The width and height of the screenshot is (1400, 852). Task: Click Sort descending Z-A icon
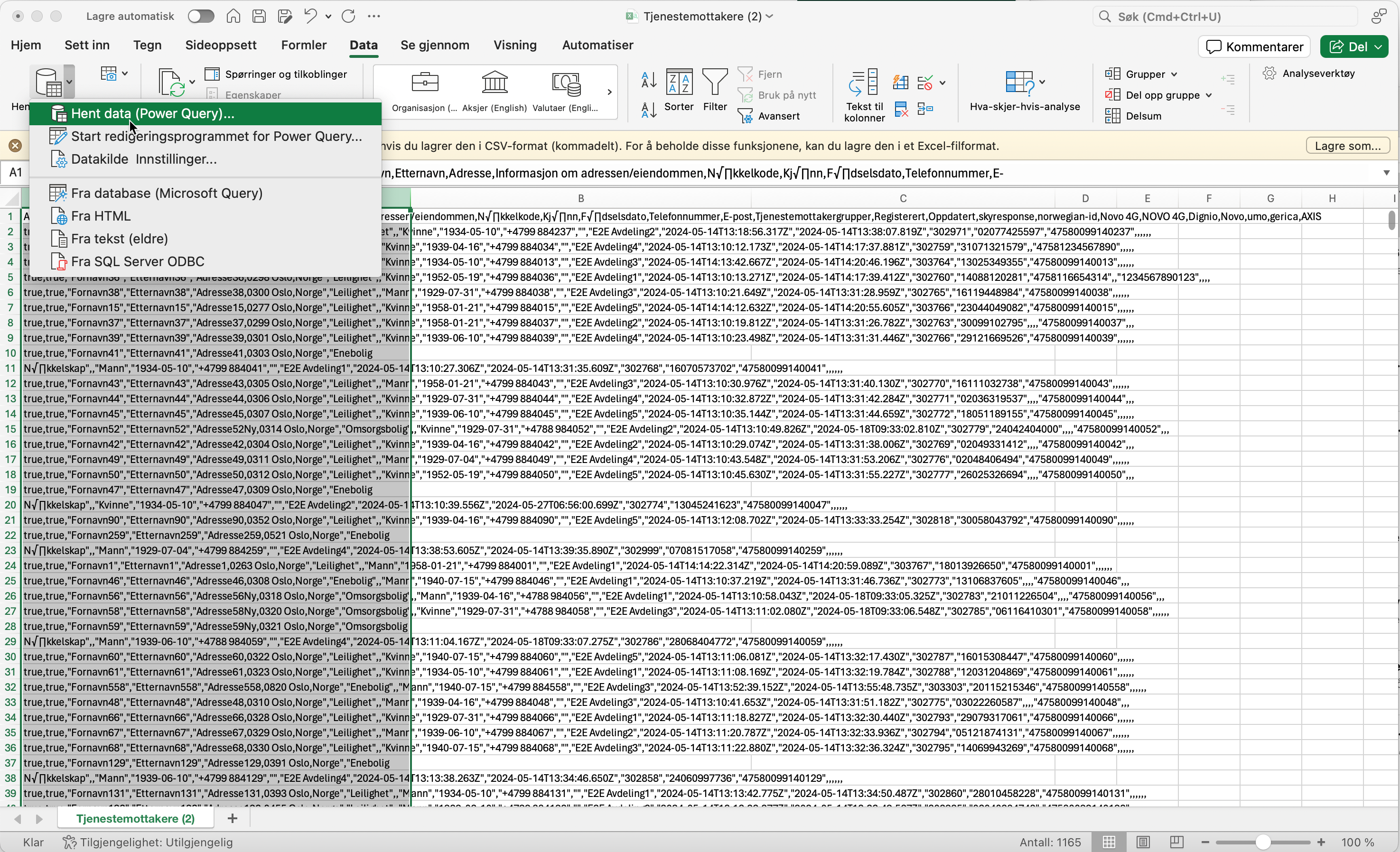pyautogui.click(x=649, y=109)
